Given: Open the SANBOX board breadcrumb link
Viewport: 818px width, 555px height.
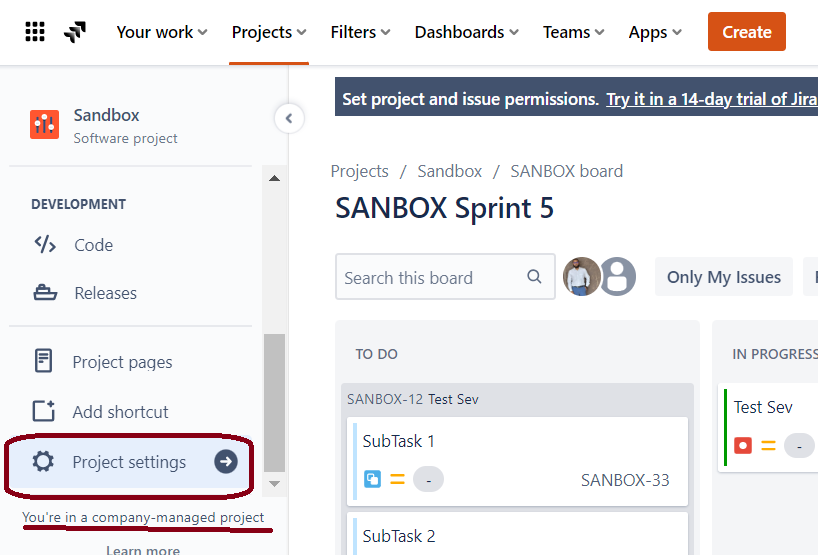Looking at the screenshot, I should 567,171.
